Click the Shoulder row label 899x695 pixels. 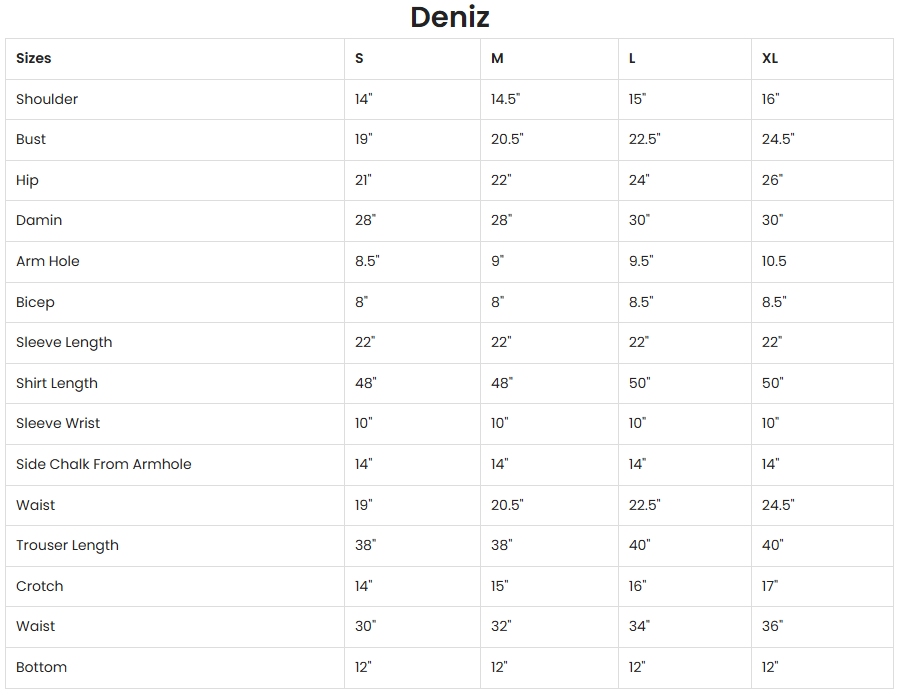tap(47, 99)
